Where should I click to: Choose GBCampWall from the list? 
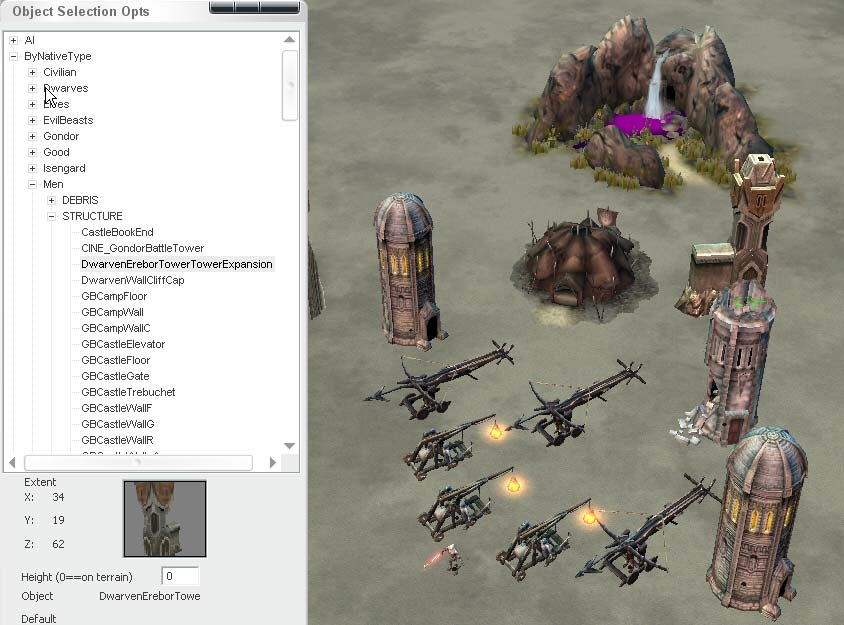pos(112,312)
